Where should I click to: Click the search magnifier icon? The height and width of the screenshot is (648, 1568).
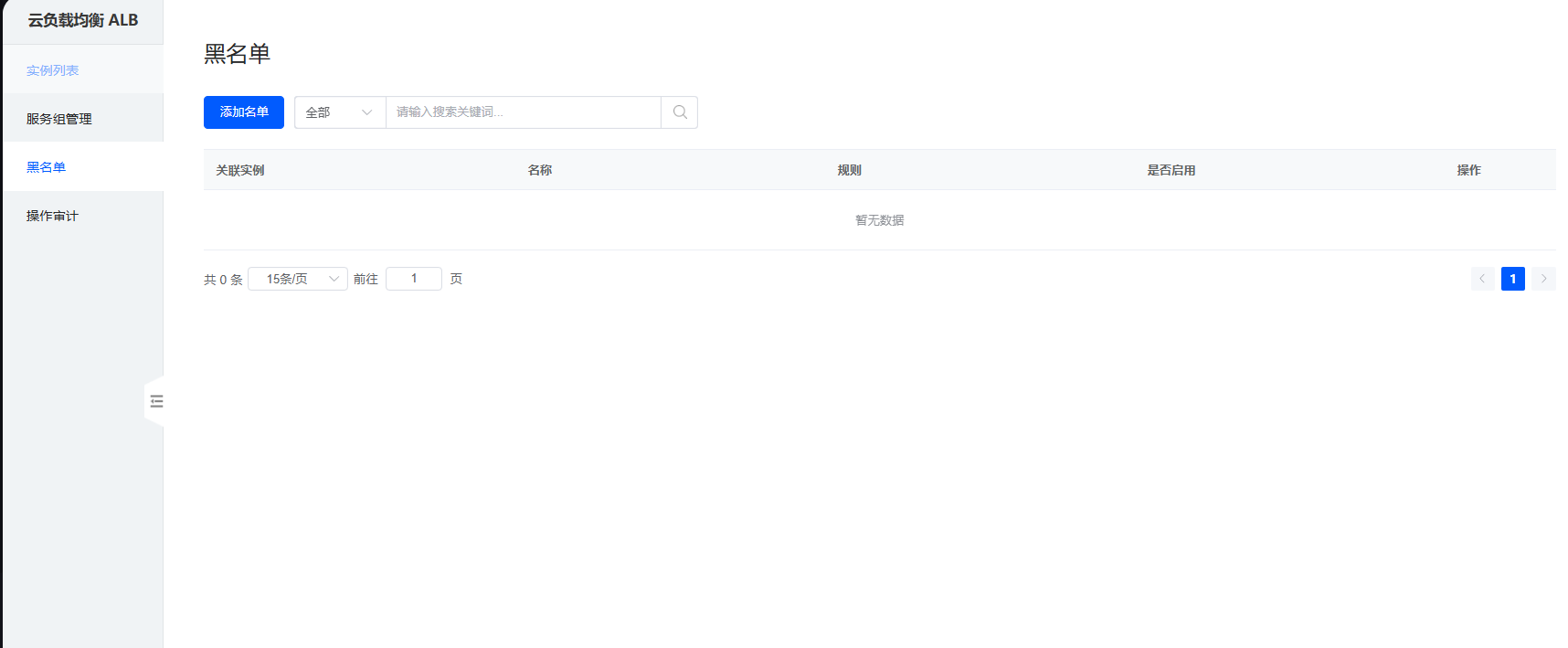point(680,112)
